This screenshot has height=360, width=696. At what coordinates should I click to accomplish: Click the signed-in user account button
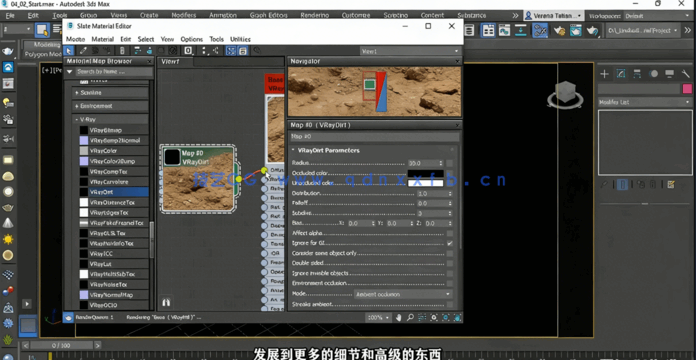click(553, 16)
